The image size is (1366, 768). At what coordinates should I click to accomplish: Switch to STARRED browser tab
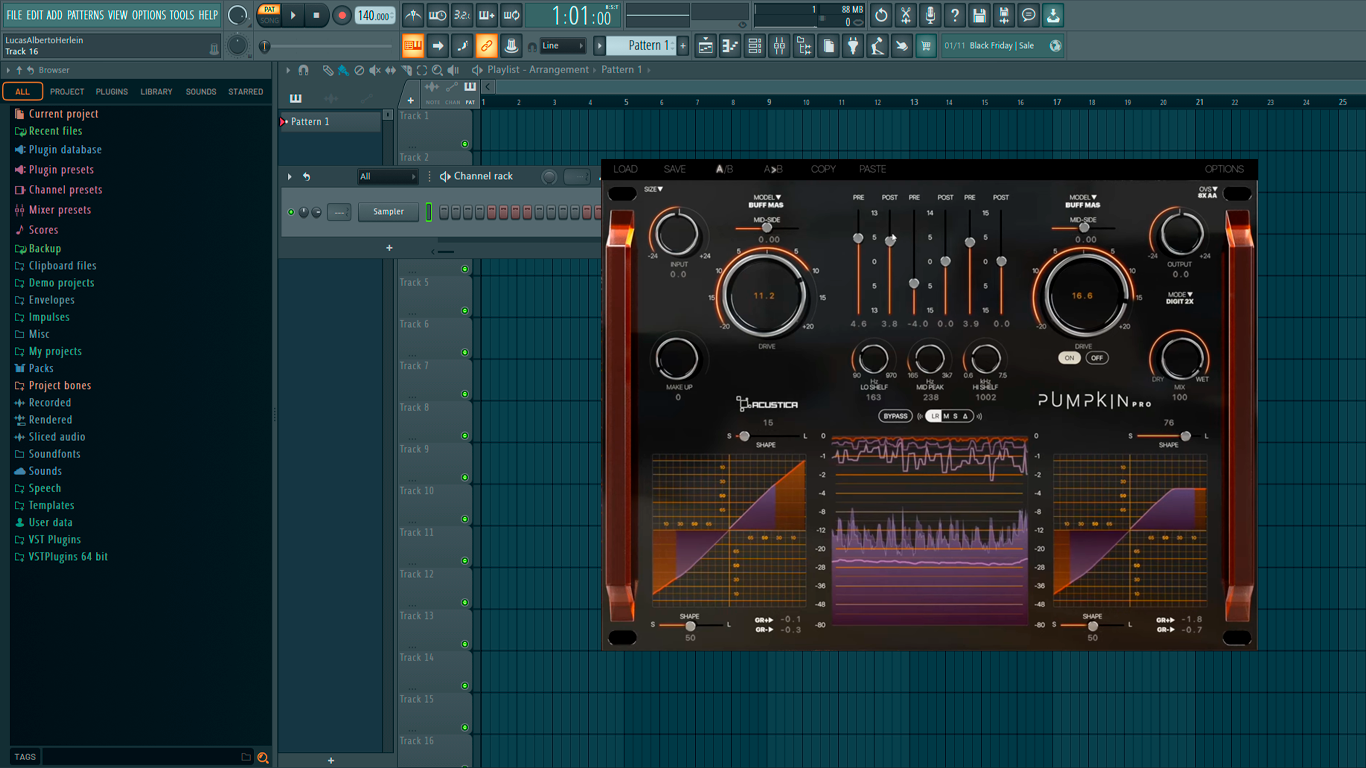pos(246,92)
